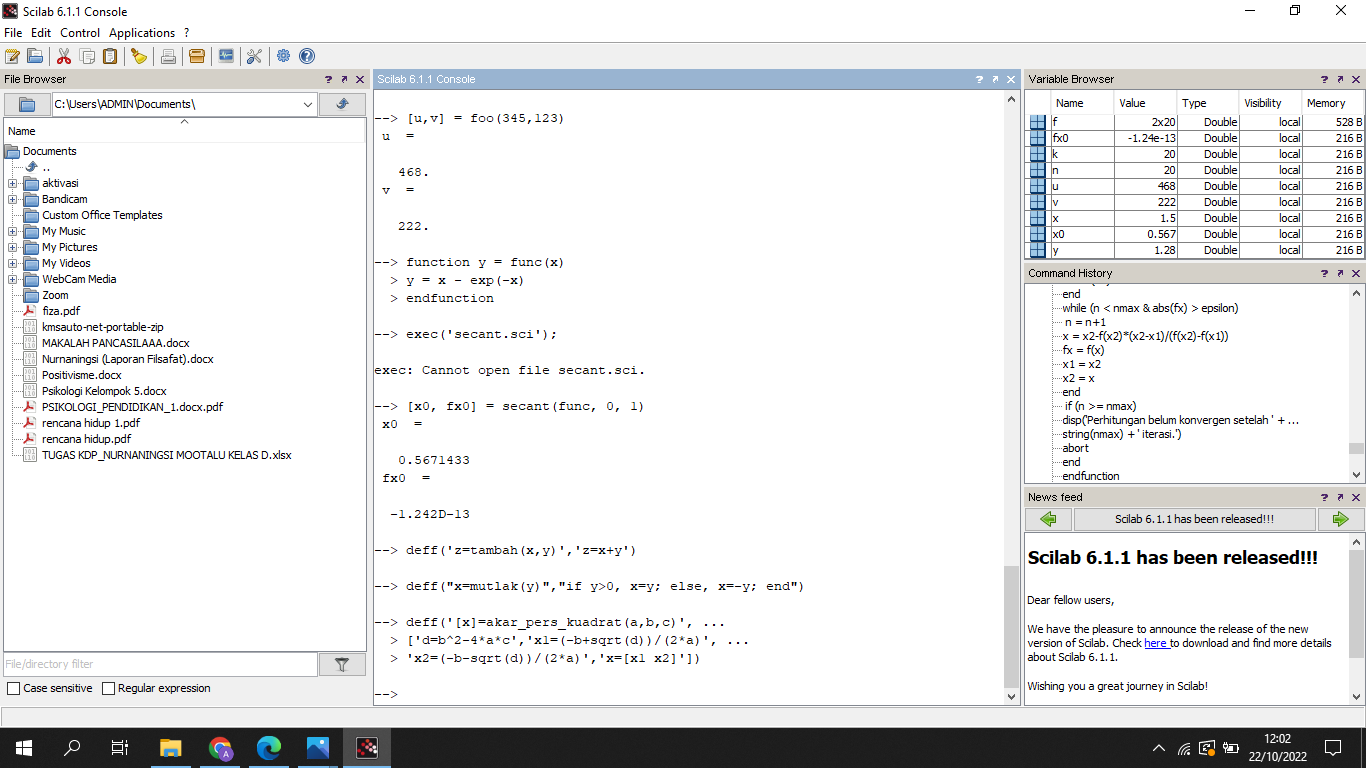Show next news with right arrow
This screenshot has width=1366, height=768.
tap(1340, 519)
